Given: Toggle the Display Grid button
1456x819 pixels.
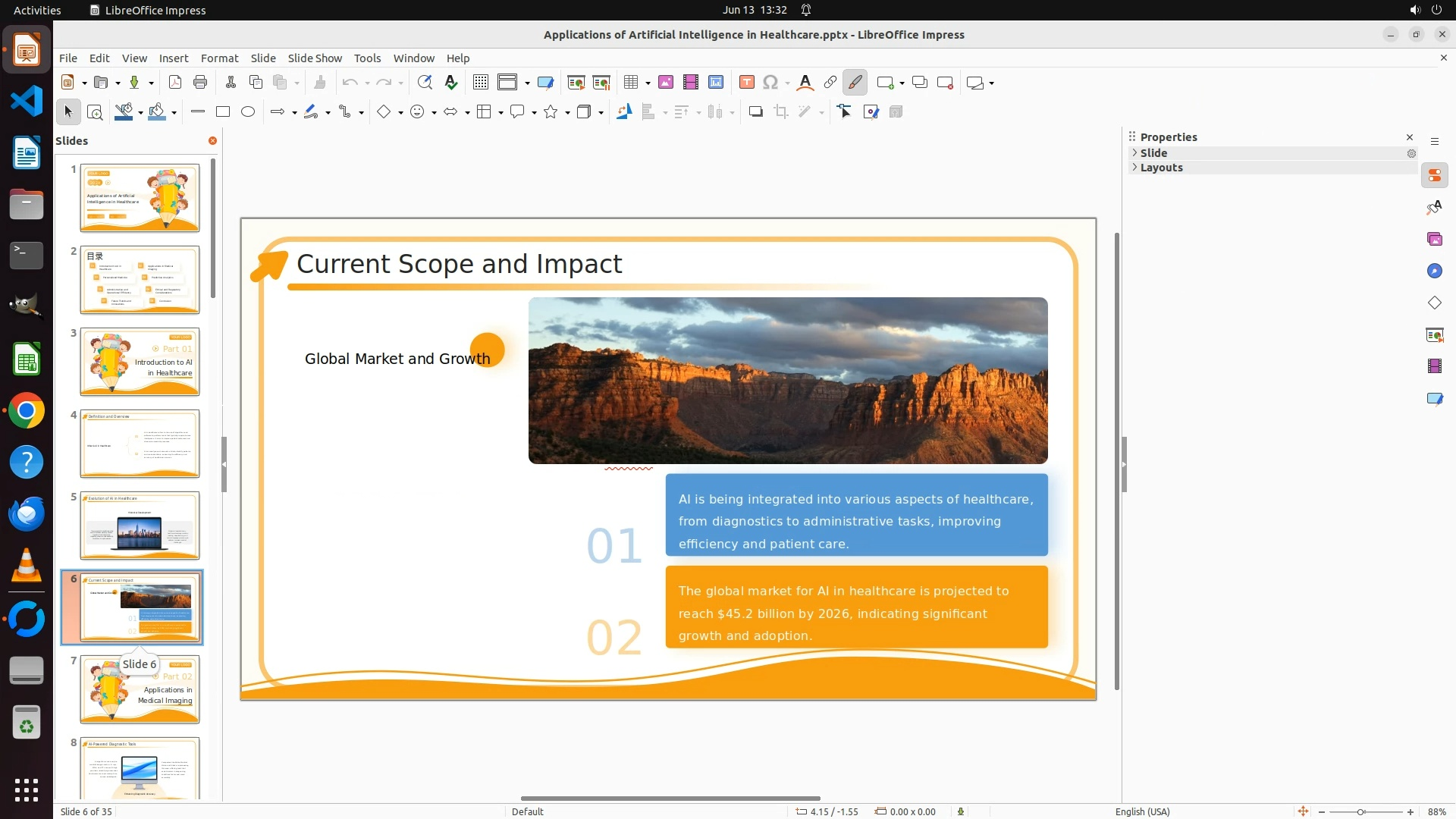Looking at the screenshot, I should tap(481, 83).
